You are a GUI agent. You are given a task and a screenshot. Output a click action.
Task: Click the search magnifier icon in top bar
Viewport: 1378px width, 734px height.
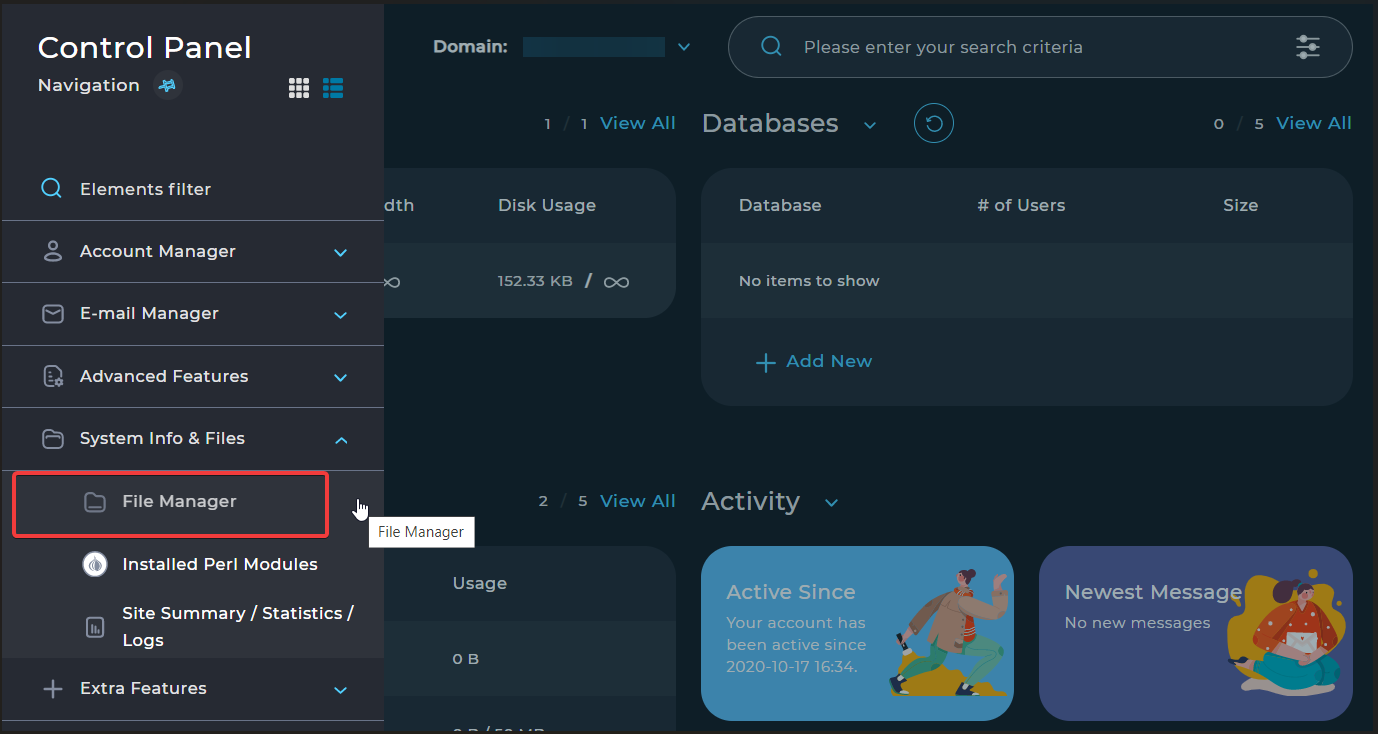coord(771,47)
